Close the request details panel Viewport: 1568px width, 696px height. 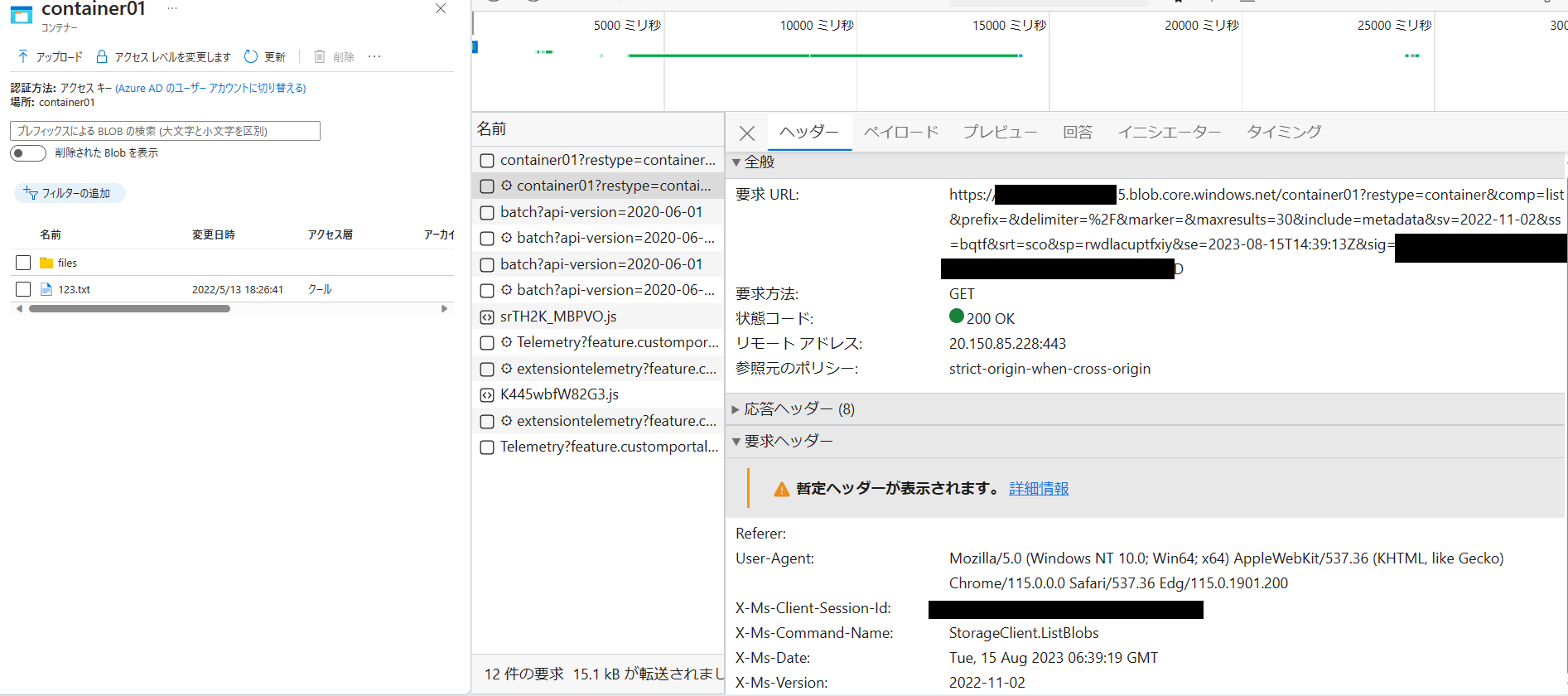point(747,133)
